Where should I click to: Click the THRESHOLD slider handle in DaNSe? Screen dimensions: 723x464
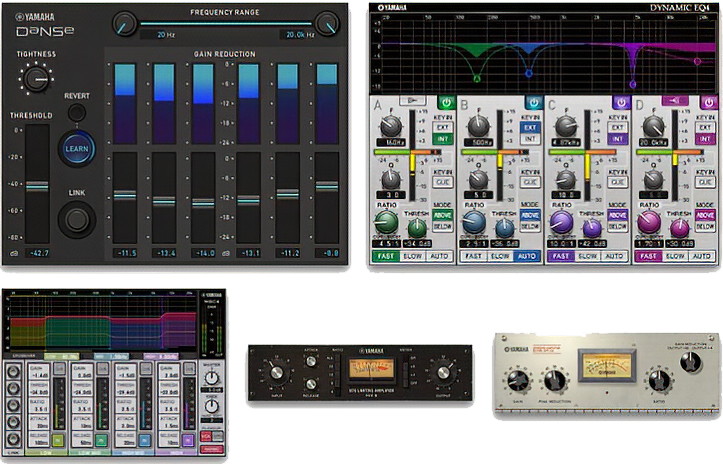(x=37, y=186)
